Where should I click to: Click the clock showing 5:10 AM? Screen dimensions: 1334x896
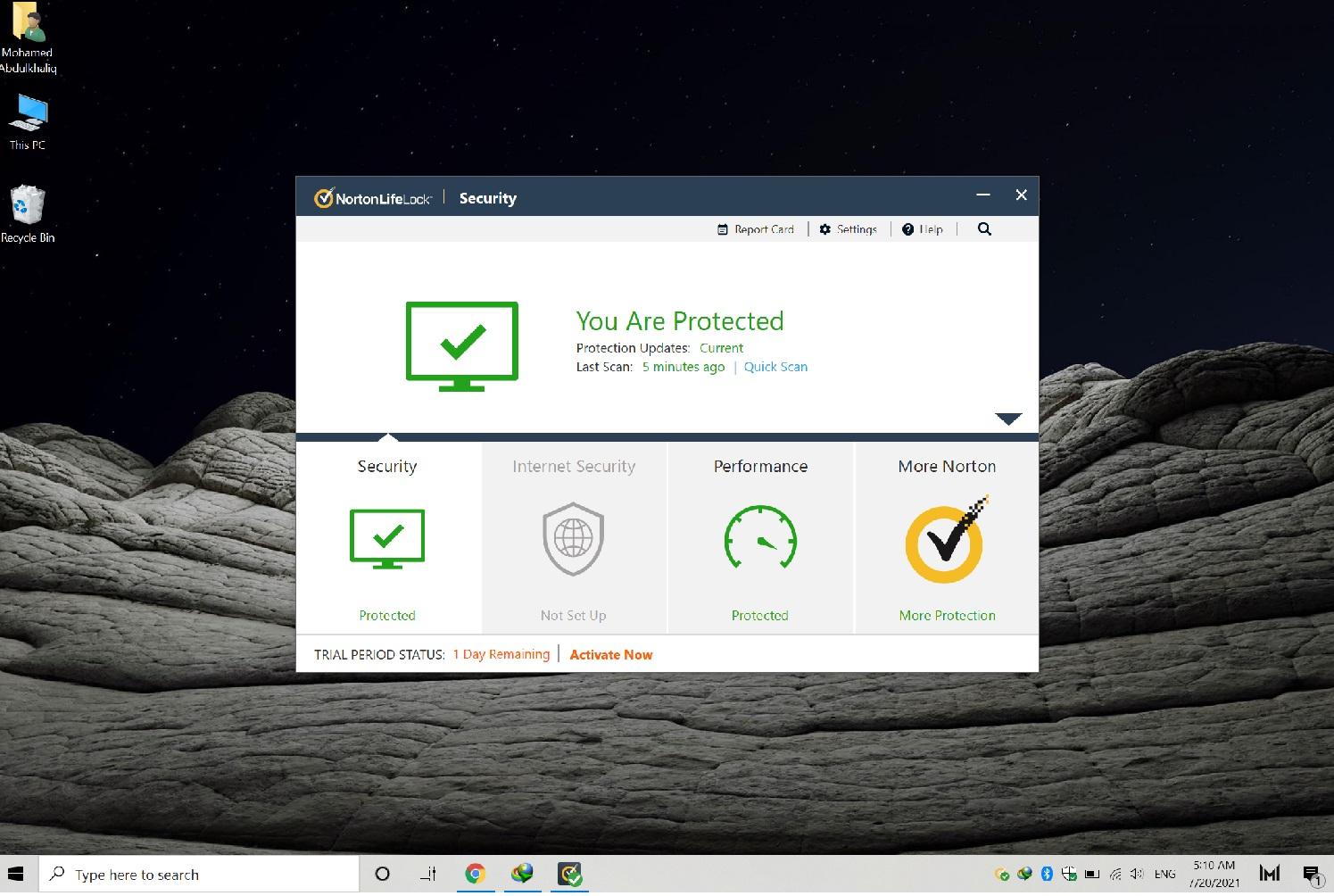pyautogui.click(x=1214, y=874)
